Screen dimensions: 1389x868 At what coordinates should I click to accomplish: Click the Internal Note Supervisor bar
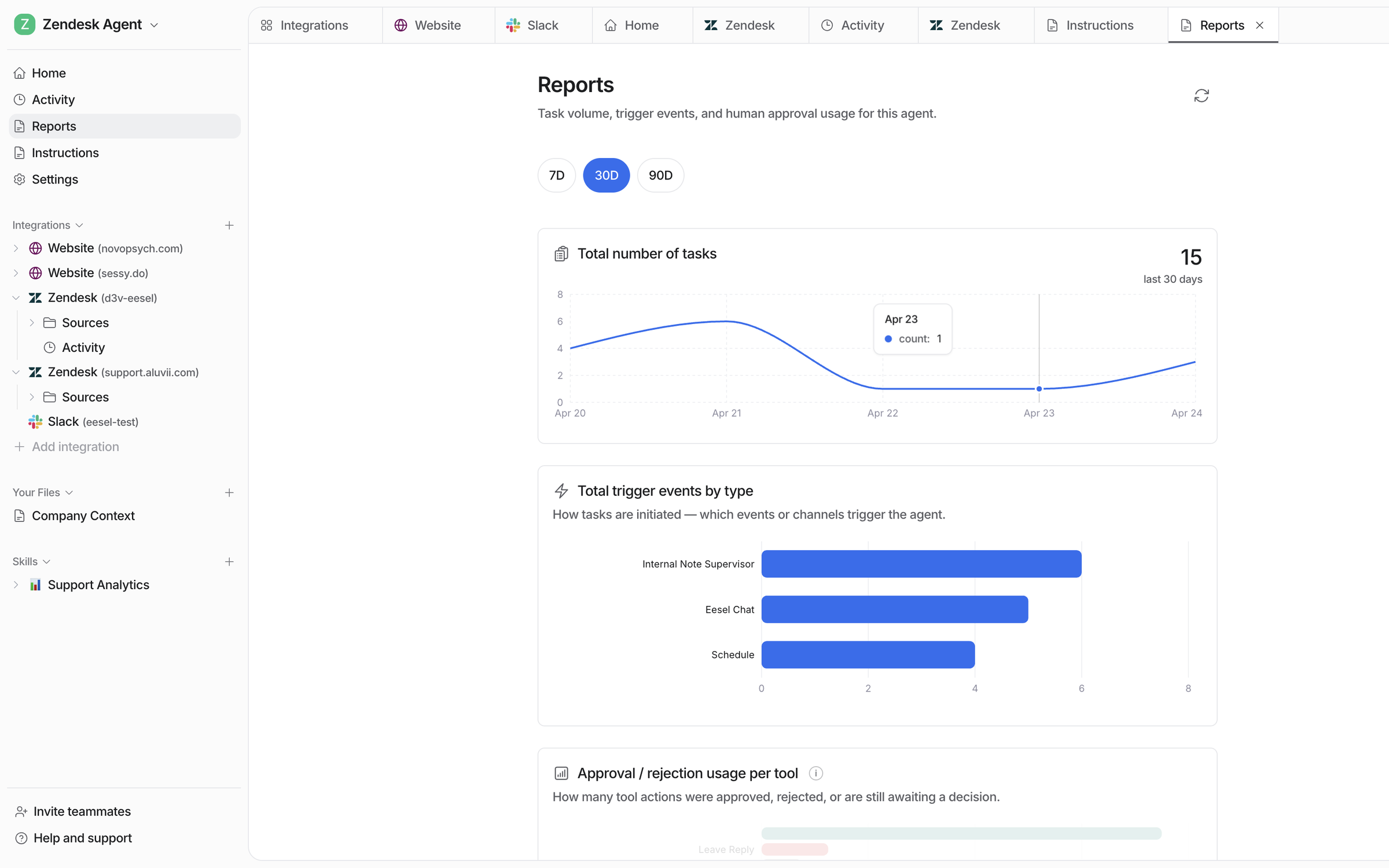pos(921,564)
